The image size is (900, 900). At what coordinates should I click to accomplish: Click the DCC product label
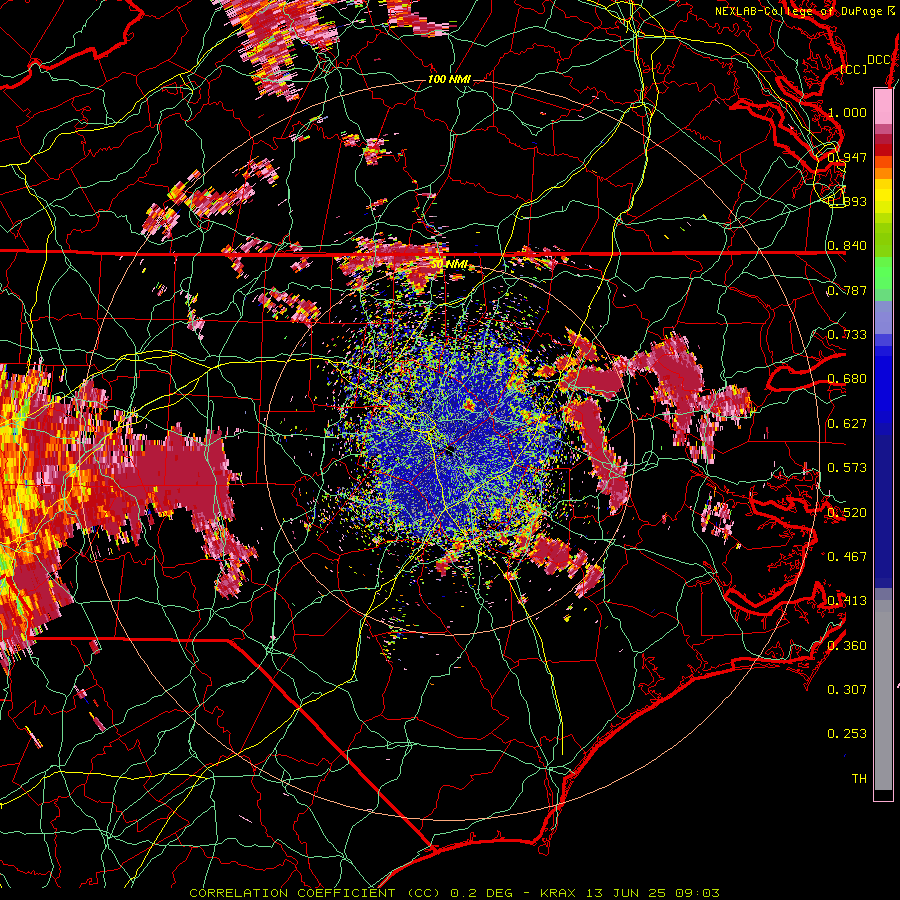pos(878,59)
